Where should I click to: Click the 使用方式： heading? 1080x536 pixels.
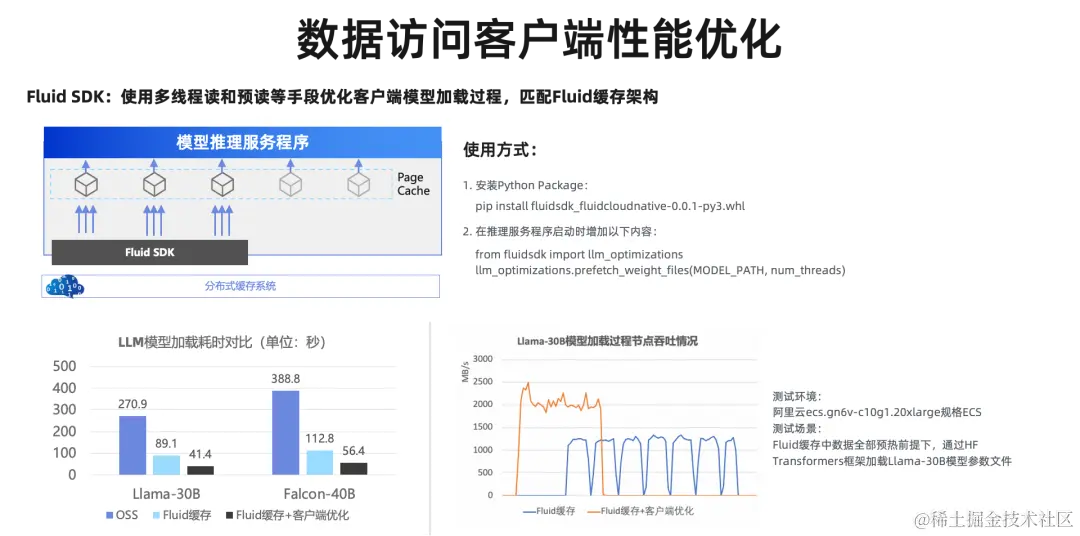pos(499,150)
